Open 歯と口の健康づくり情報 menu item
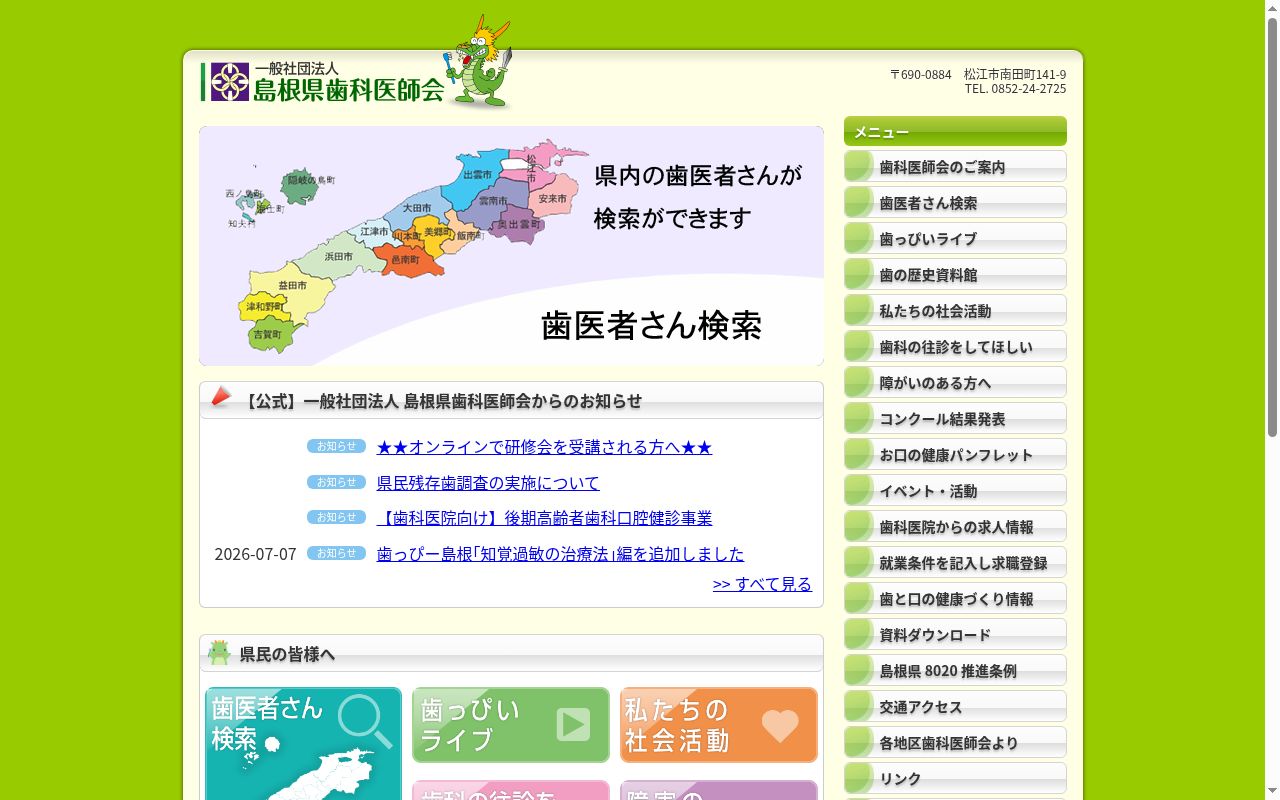 pos(955,598)
